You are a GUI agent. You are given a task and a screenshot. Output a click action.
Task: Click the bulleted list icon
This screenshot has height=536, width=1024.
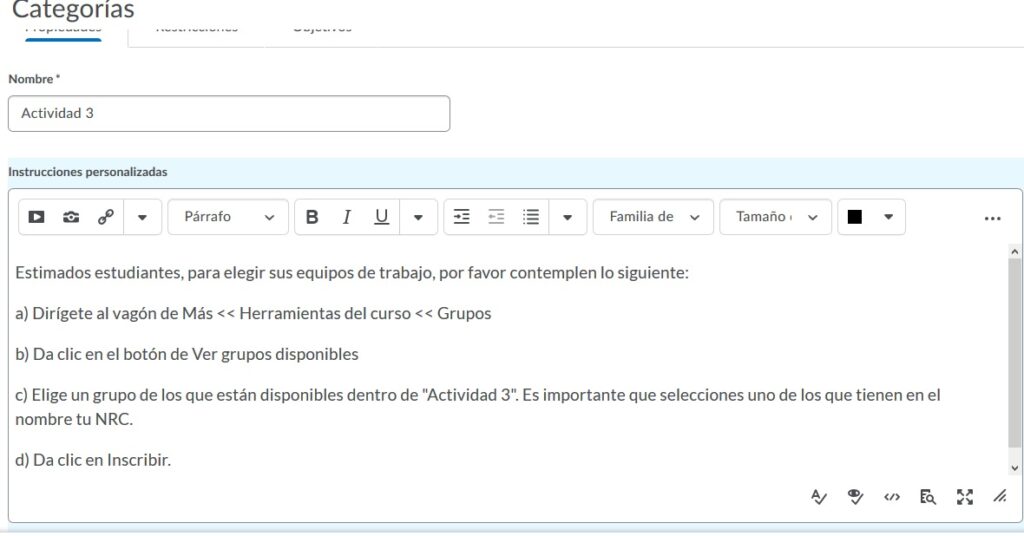coord(531,217)
